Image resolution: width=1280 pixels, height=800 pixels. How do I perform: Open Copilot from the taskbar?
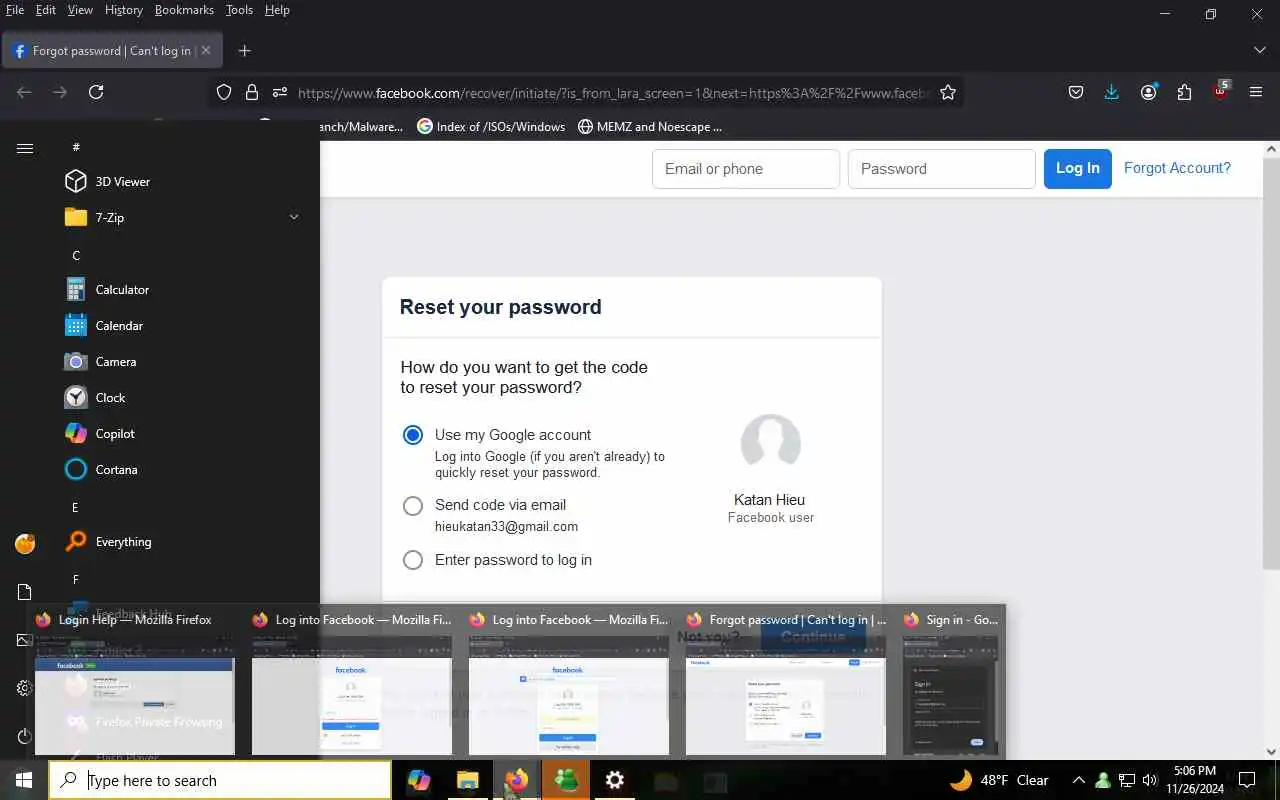point(419,780)
